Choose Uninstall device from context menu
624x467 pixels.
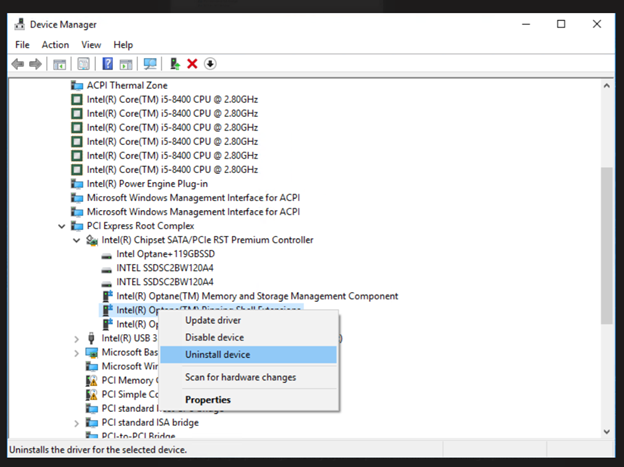(217, 355)
